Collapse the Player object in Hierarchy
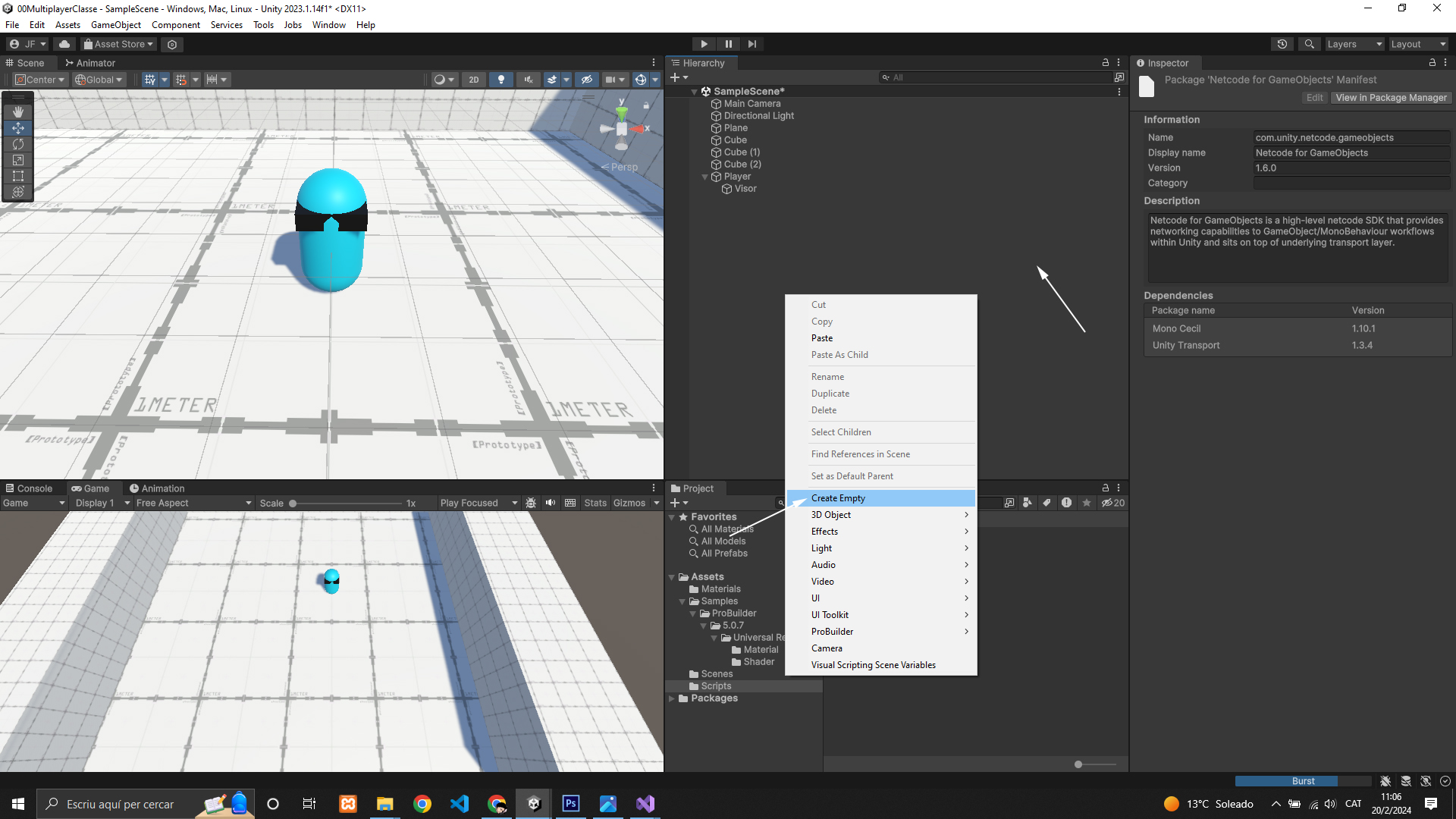 tap(705, 177)
